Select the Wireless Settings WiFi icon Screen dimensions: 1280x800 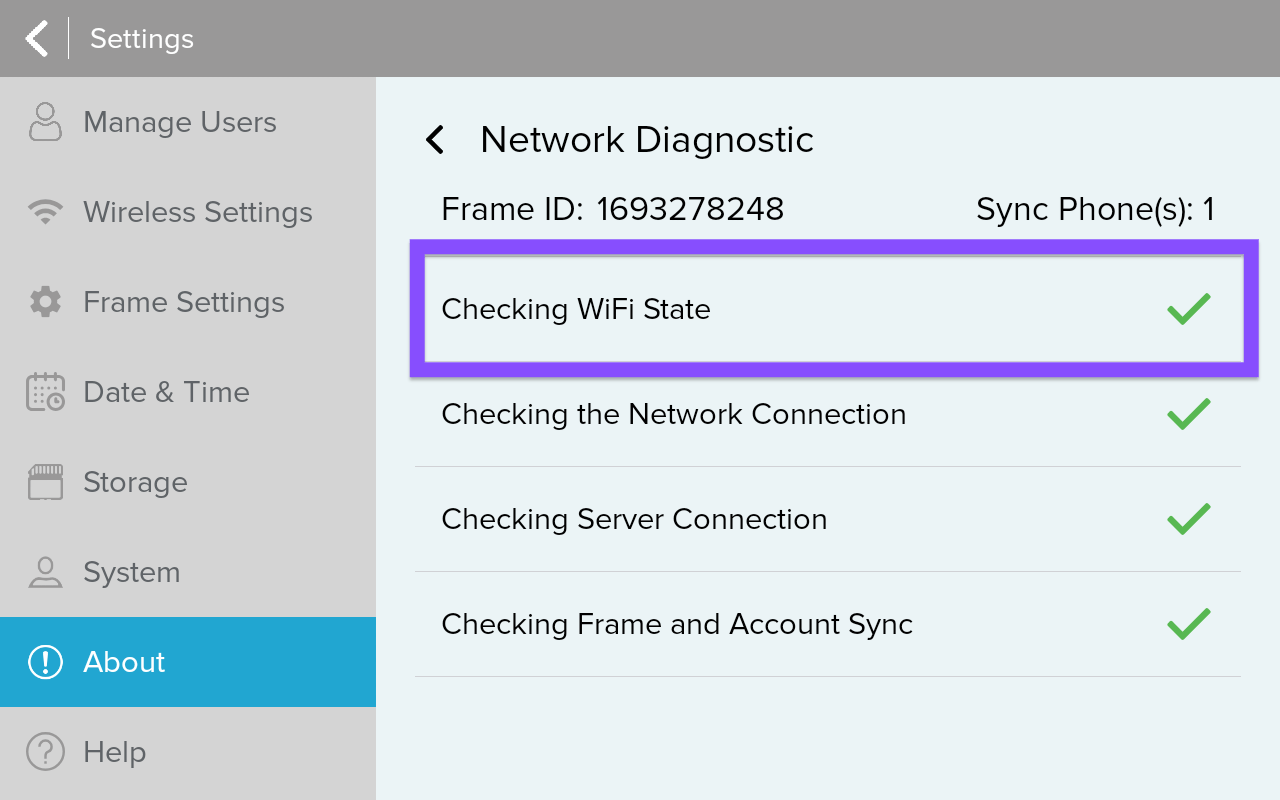coord(45,211)
